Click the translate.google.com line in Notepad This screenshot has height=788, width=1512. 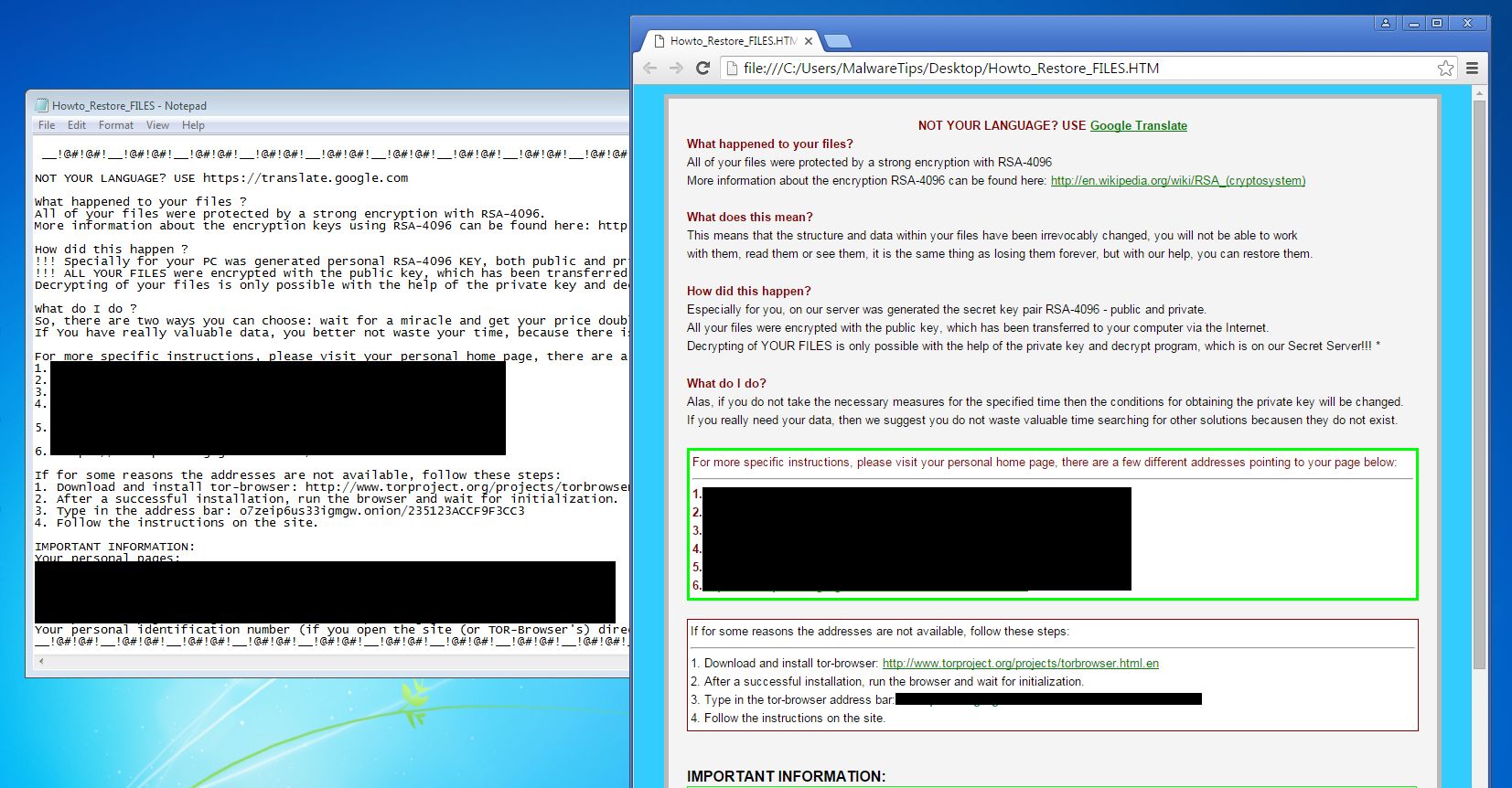coord(221,178)
